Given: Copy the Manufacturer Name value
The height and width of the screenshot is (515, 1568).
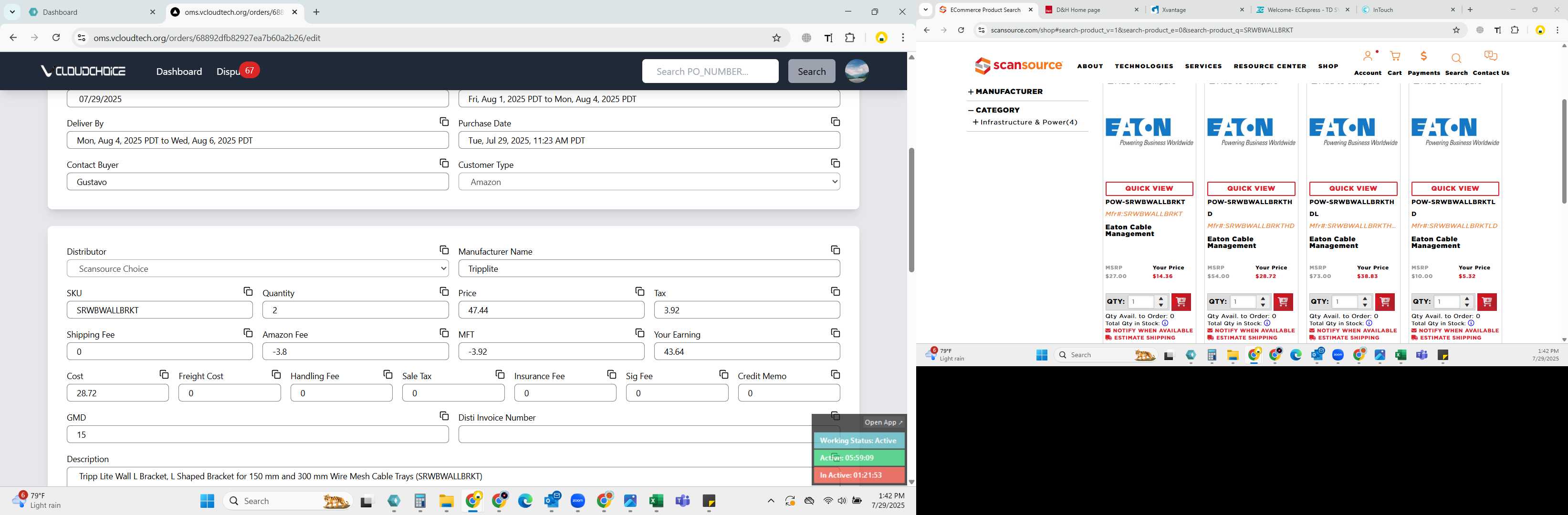Looking at the screenshot, I should [835, 250].
